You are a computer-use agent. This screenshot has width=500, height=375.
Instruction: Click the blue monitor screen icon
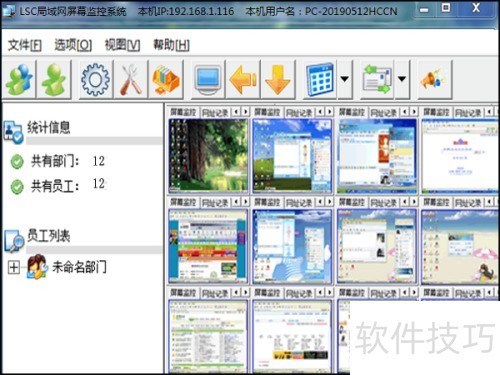pos(208,79)
